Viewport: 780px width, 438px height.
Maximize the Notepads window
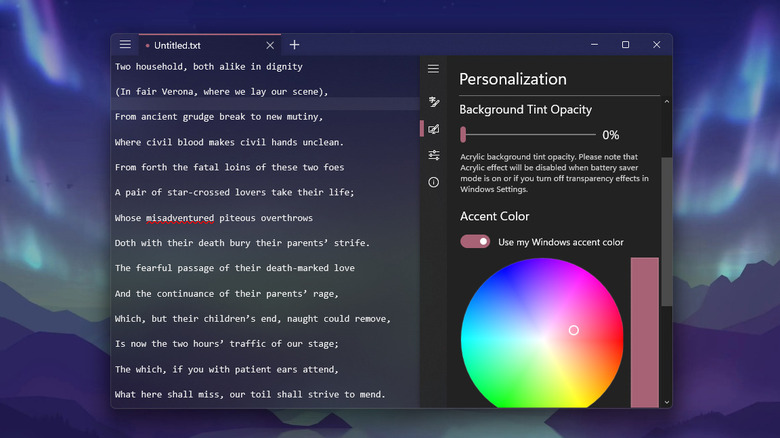tap(625, 45)
